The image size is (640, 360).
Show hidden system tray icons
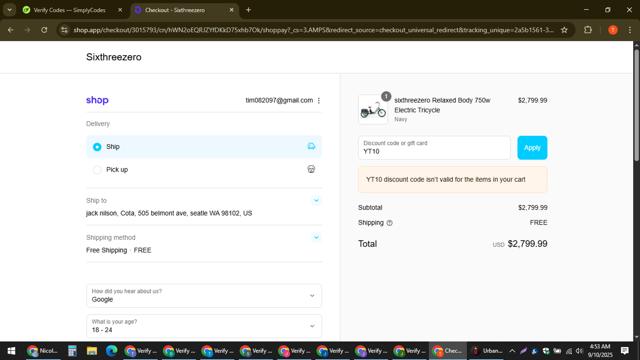click(x=512, y=351)
